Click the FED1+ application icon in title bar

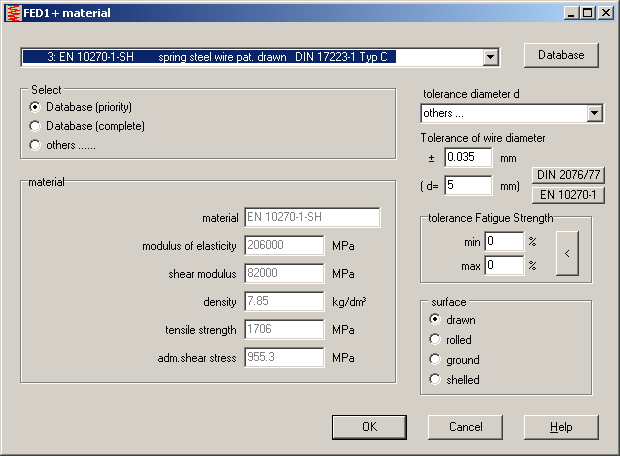[13, 13]
